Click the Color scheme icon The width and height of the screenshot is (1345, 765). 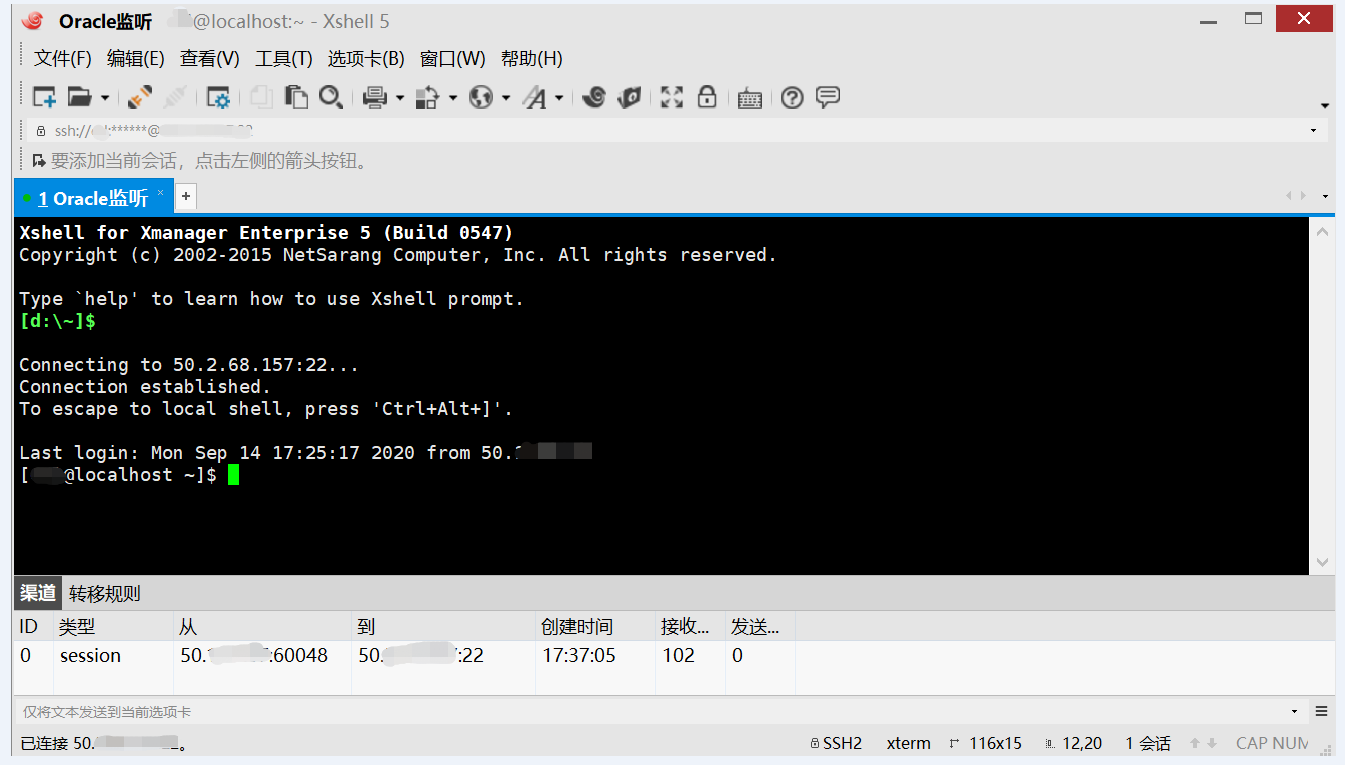coord(428,97)
